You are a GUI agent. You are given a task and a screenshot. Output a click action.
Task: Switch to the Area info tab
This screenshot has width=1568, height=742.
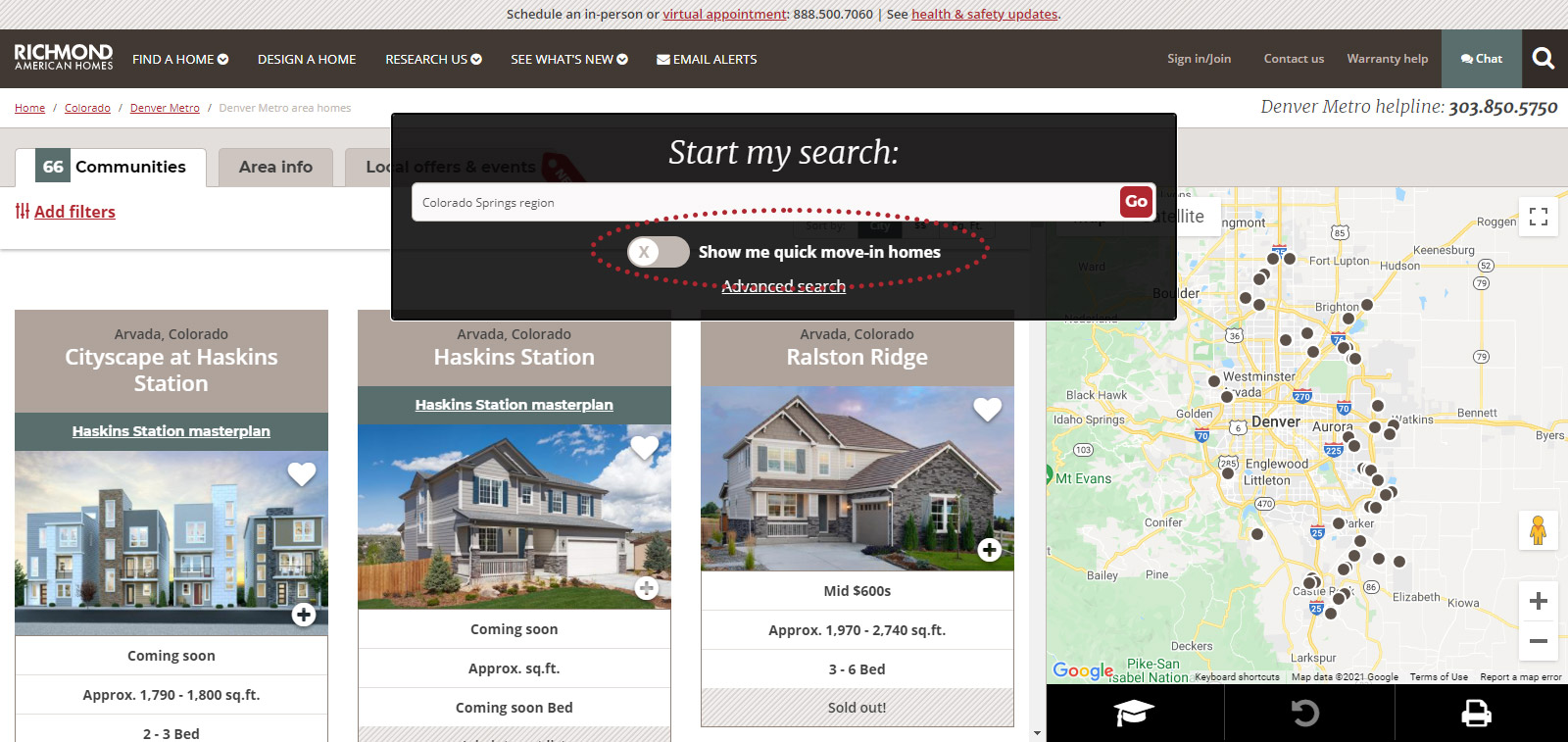coord(275,167)
